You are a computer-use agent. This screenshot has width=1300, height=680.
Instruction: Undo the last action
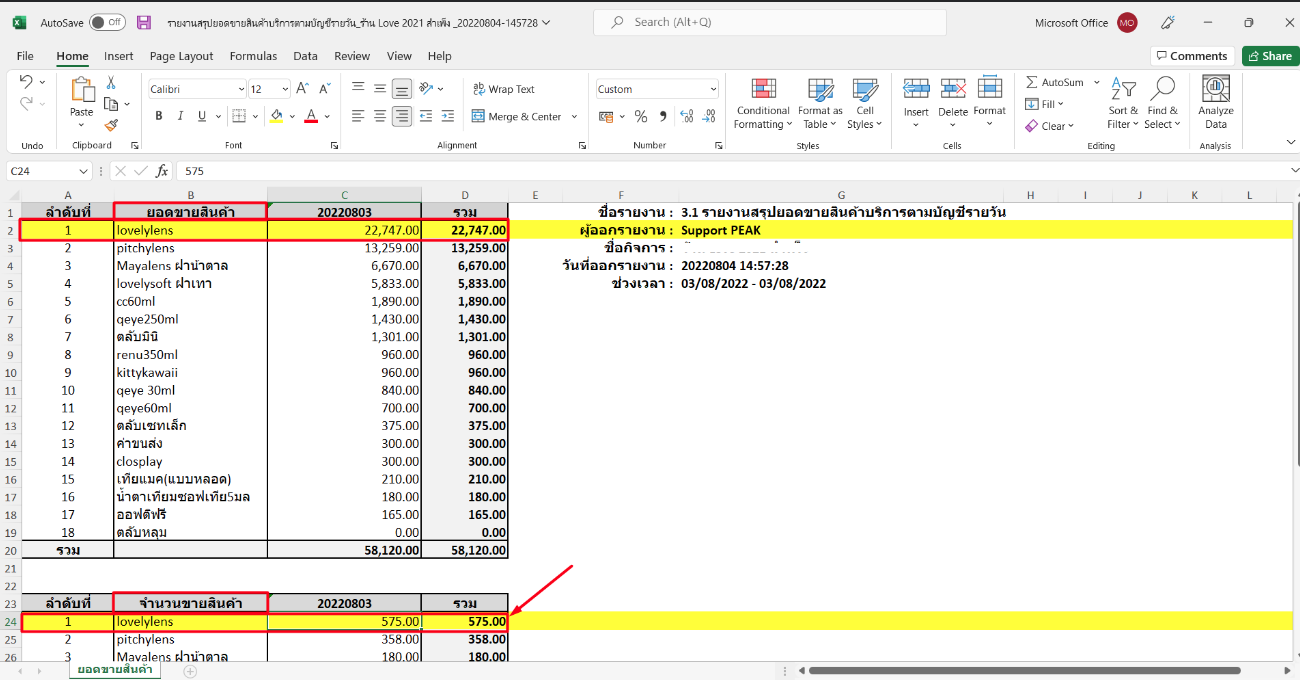point(26,82)
